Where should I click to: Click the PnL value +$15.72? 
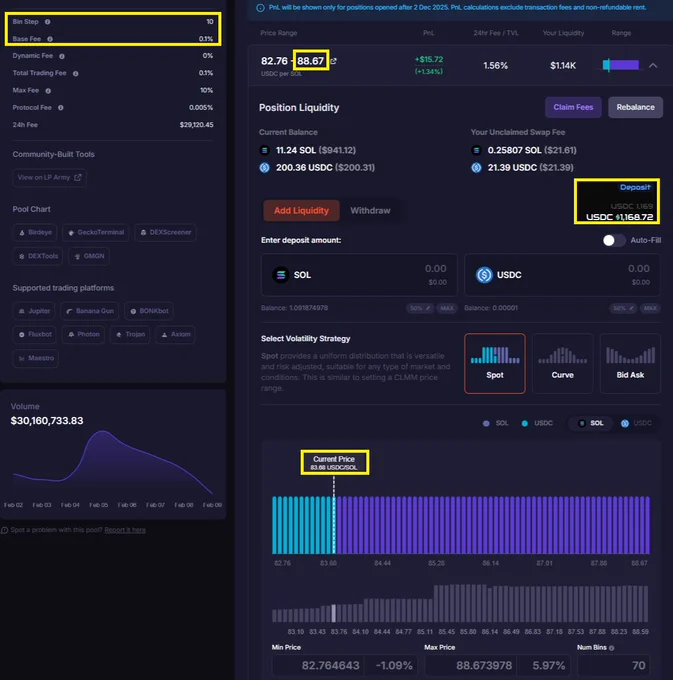pos(429,60)
